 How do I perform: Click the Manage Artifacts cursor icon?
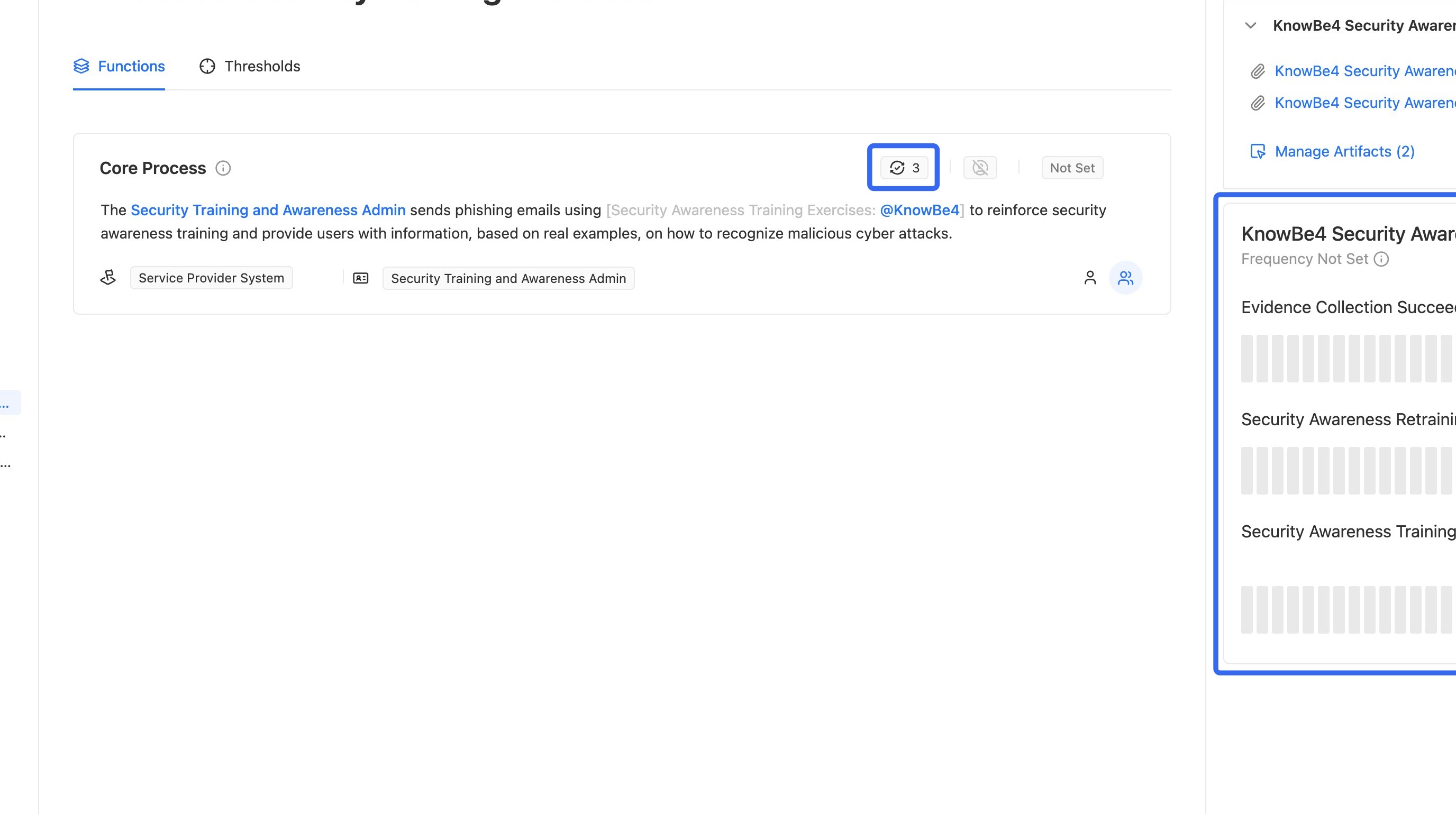coord(1258,151)
